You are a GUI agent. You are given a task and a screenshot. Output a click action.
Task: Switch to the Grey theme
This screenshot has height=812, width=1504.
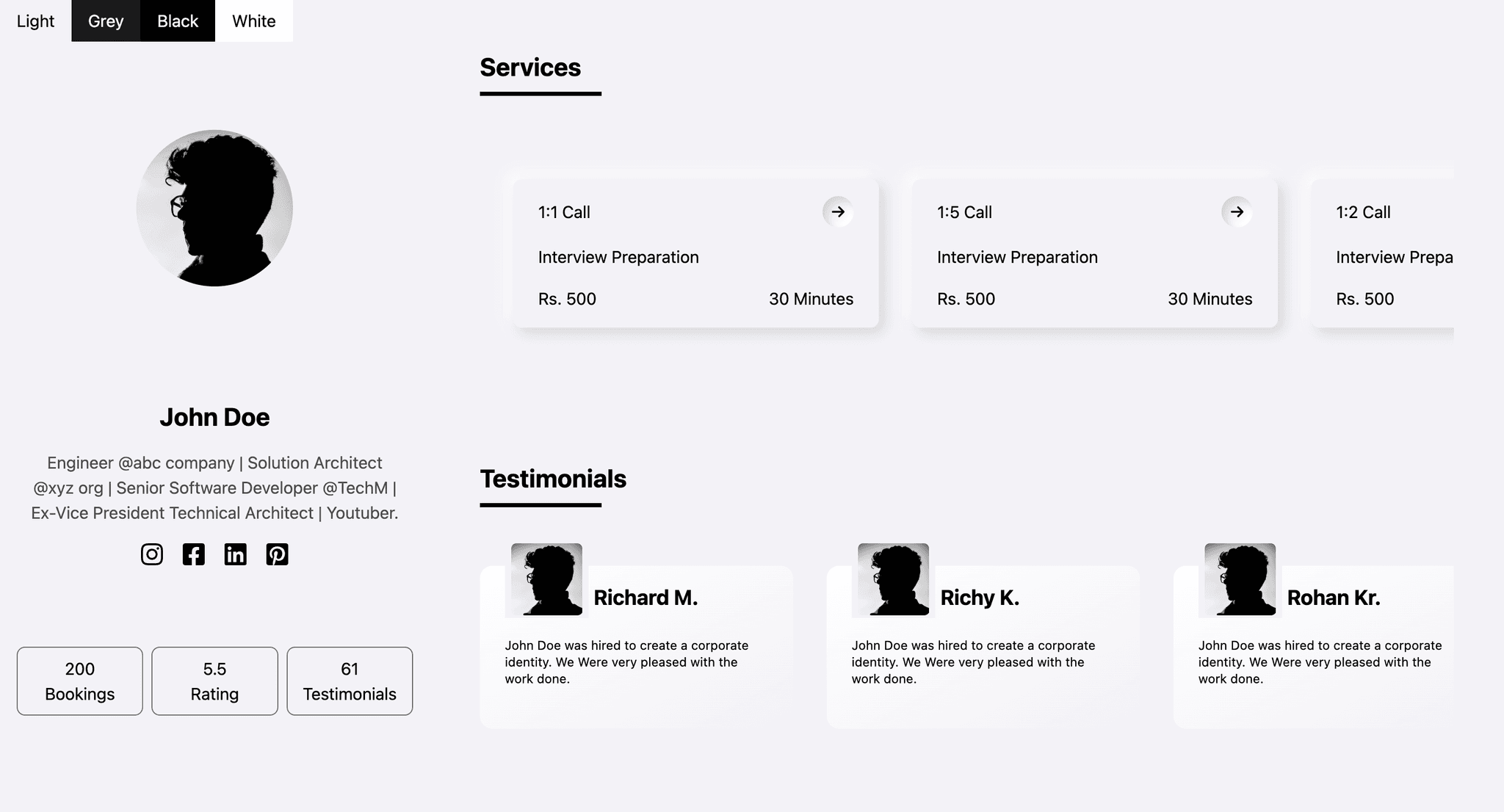[106, 21]
